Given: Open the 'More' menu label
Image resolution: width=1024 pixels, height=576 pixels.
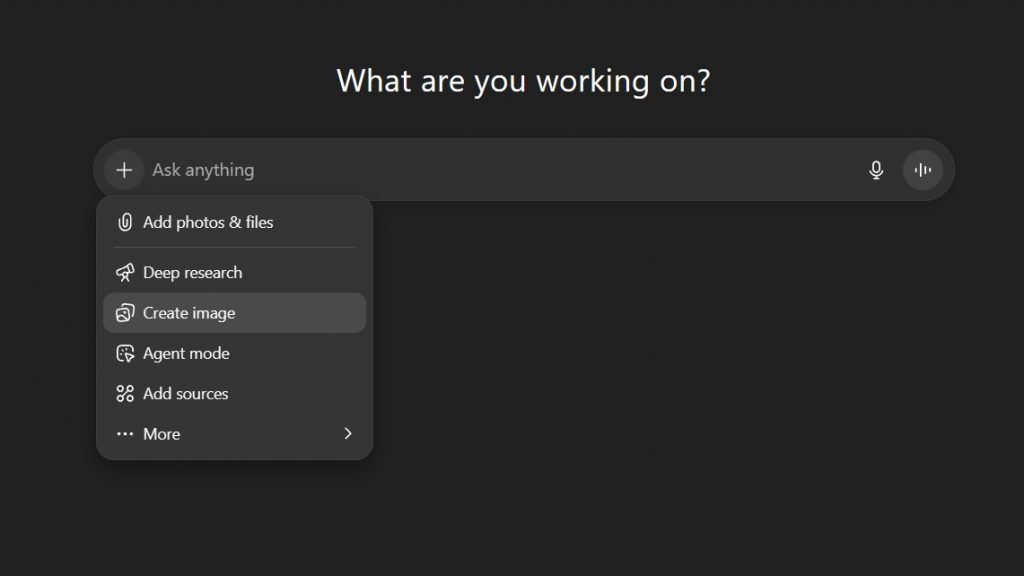Looking at the screenshot, I should (162, 434).
